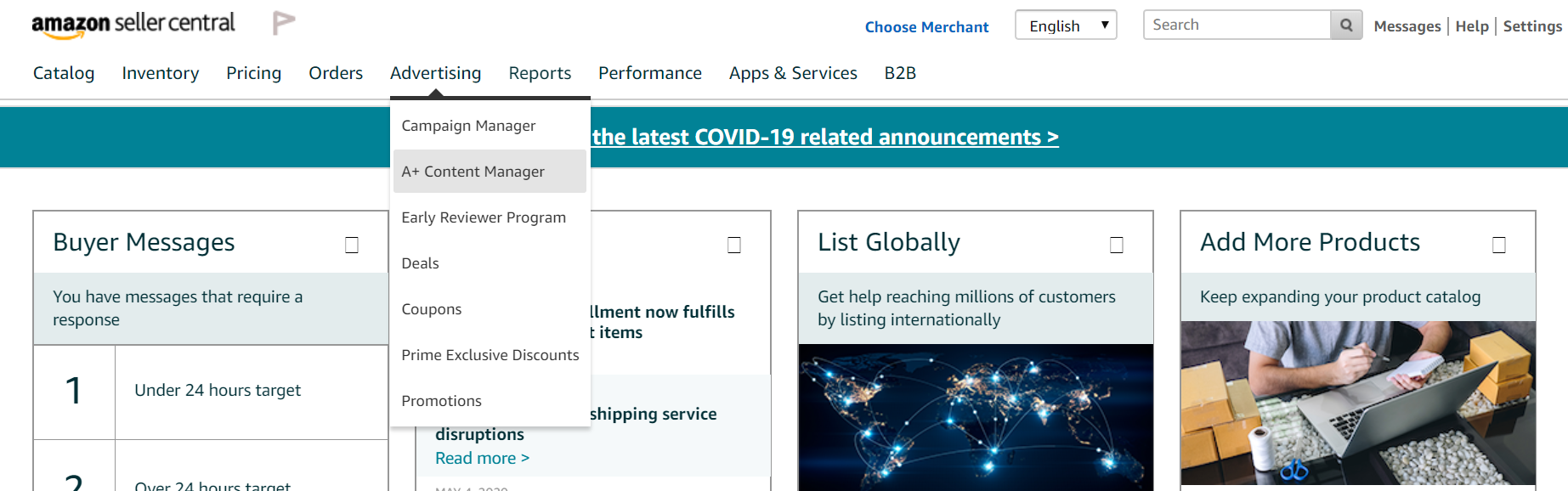Open the Advertising menu
This screenshot has height=491, width=1568.
click(435, 73)
